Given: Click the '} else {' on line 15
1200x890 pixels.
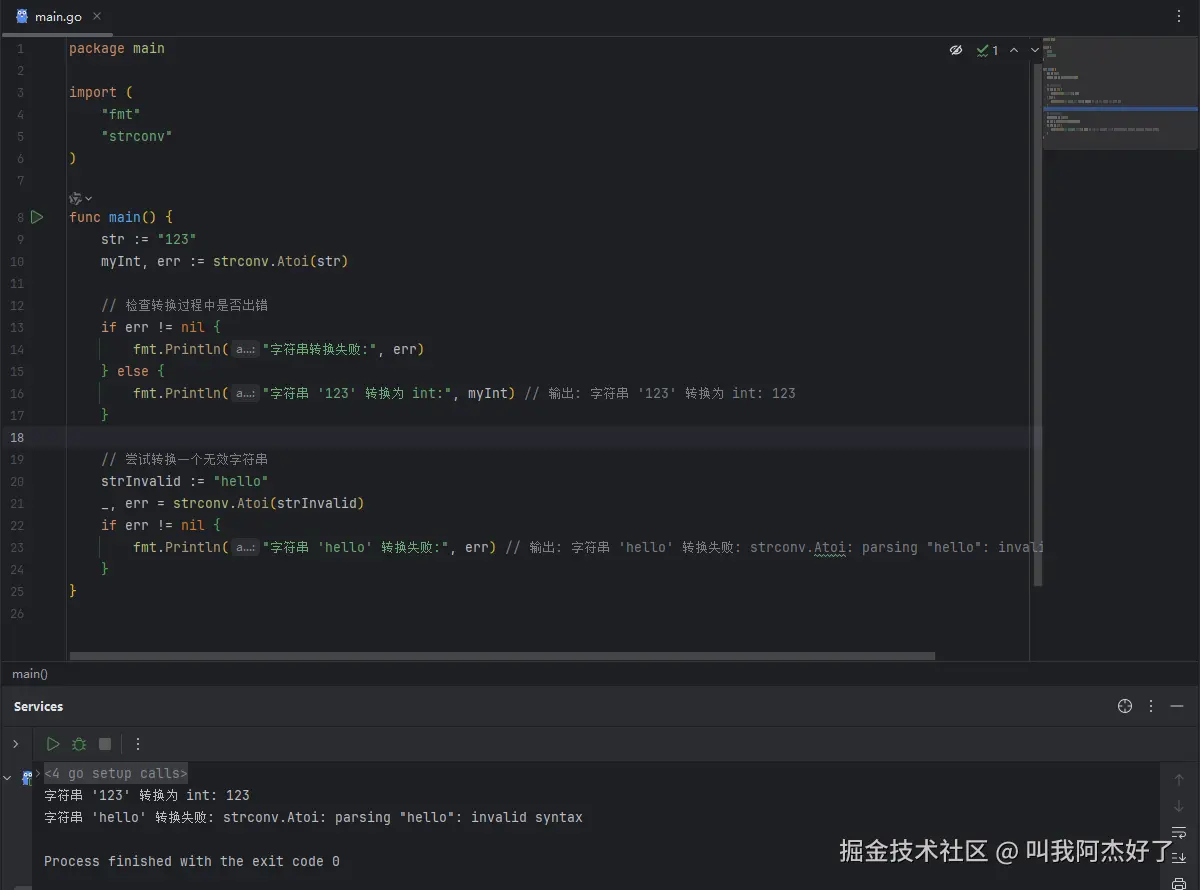Looking at the screenshot, I should pos(133,372).
